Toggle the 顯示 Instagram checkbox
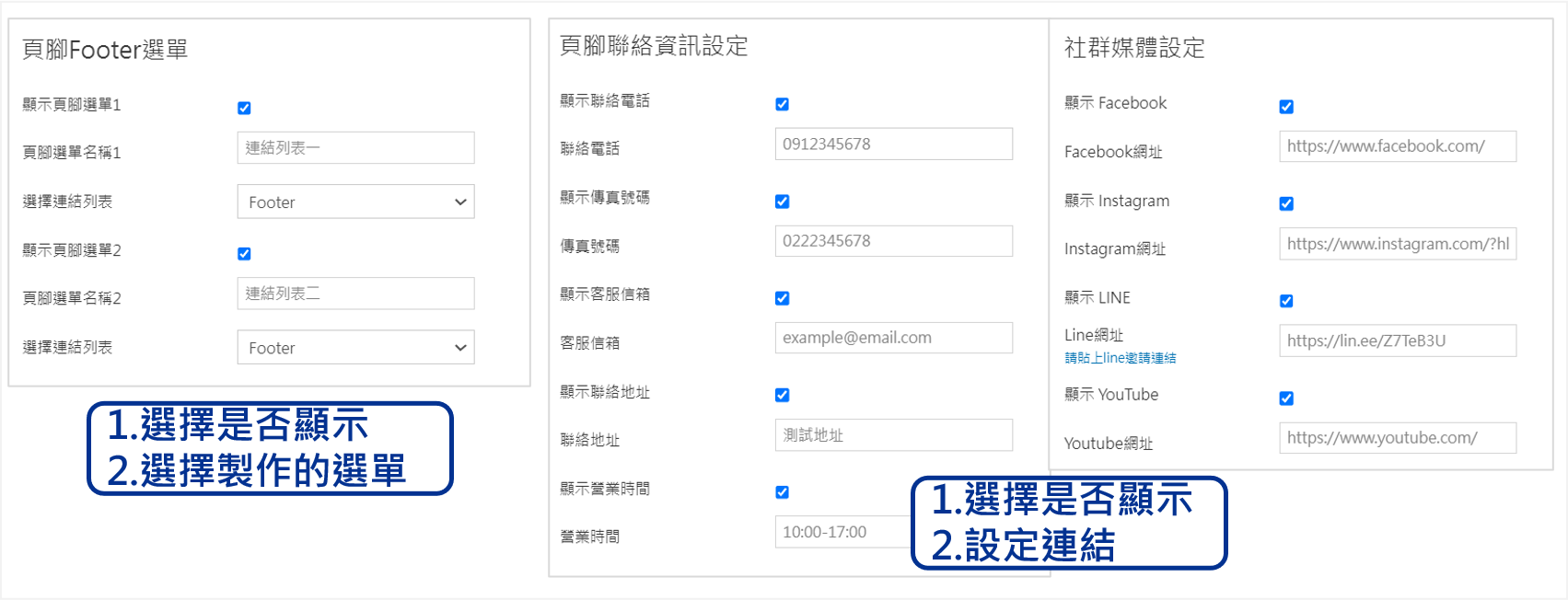The width and height of the screenshot is (1568, 600). pyautogui.click(x=1286, y=203)
